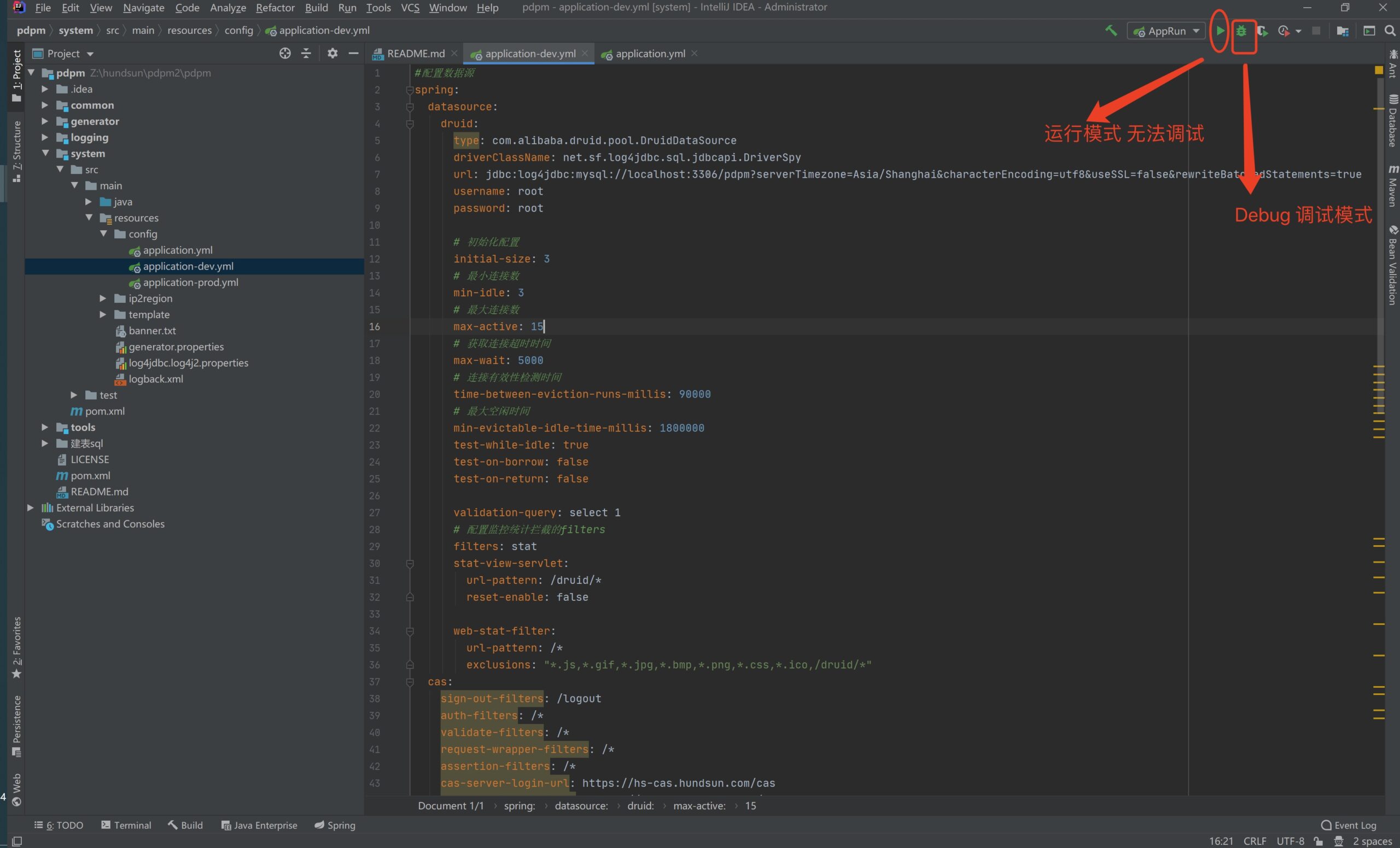Click 'resources' in the navigation breadcrumb

pyautogui.click(x=189, y=30)
